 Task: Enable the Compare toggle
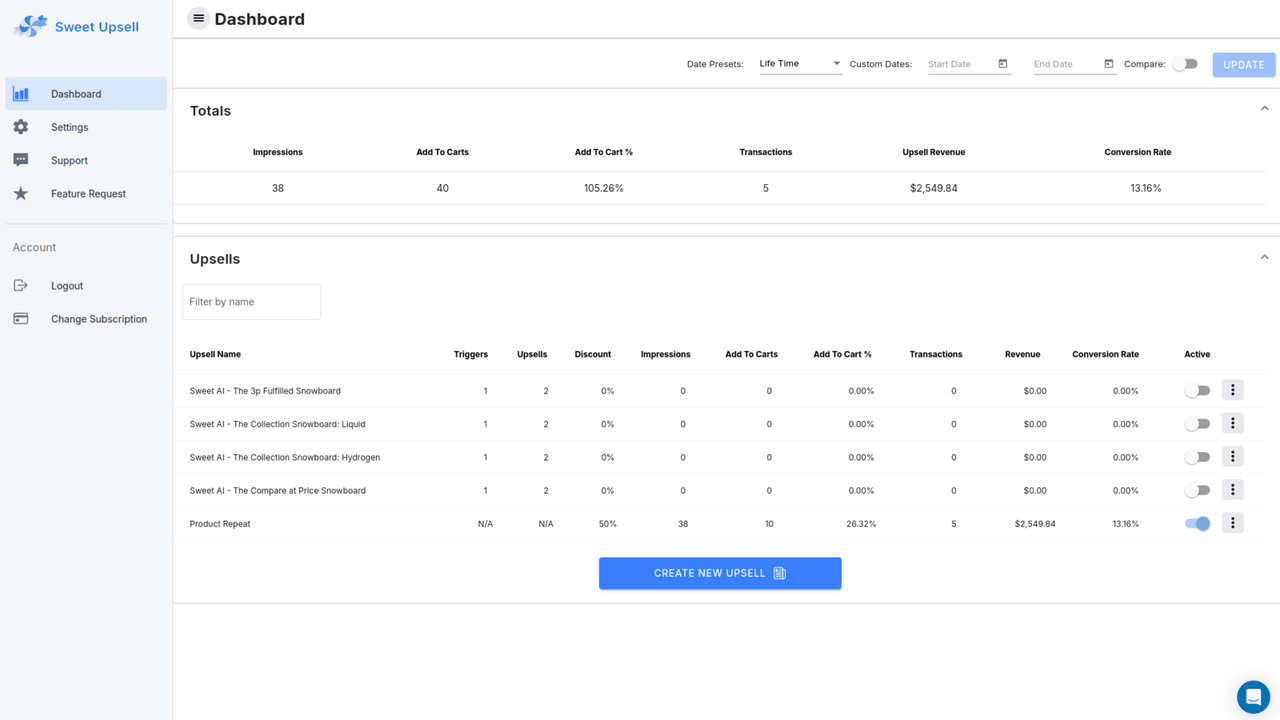(x=1186, y=63)
